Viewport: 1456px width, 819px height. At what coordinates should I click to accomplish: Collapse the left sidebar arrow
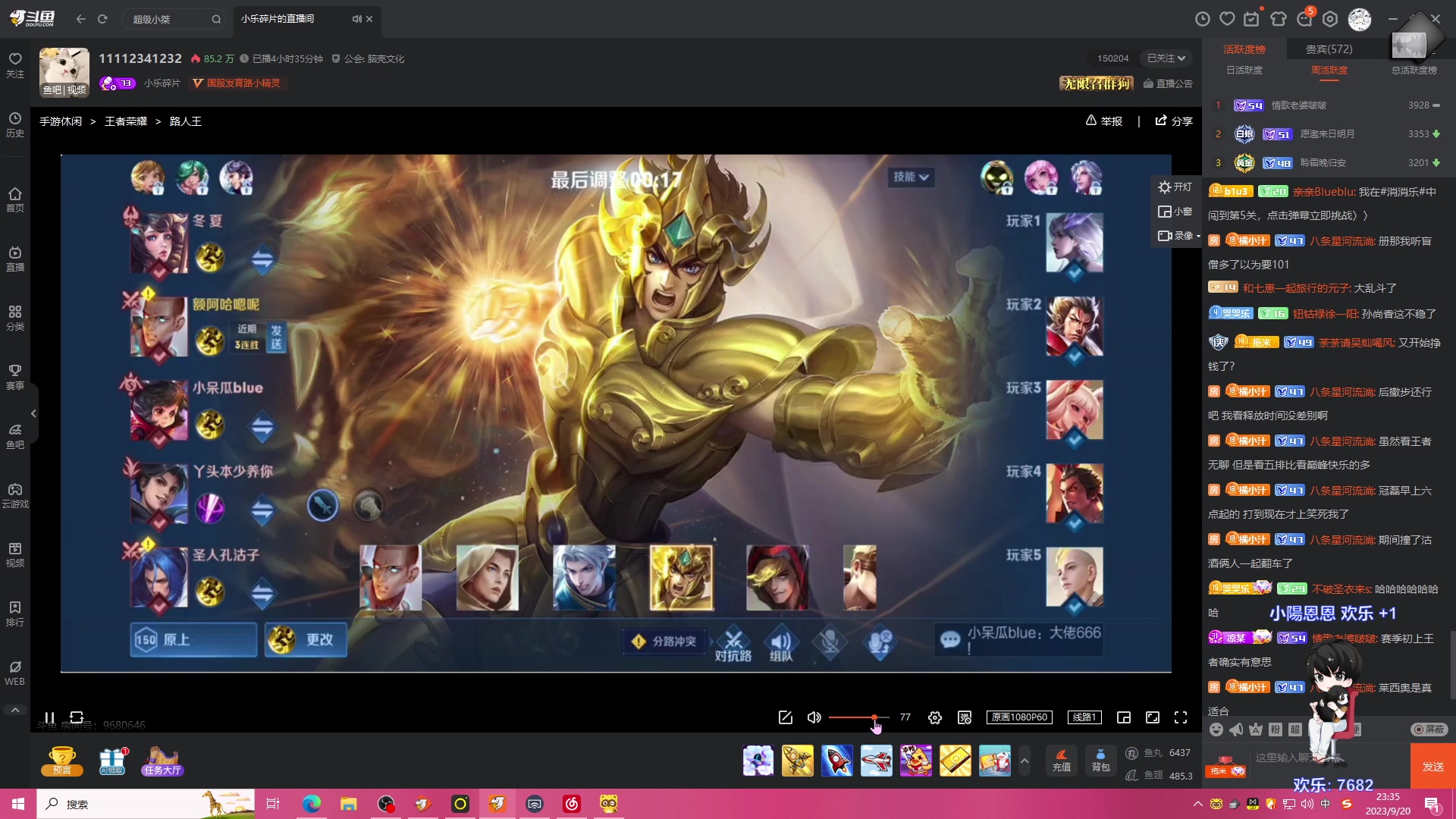33,413
